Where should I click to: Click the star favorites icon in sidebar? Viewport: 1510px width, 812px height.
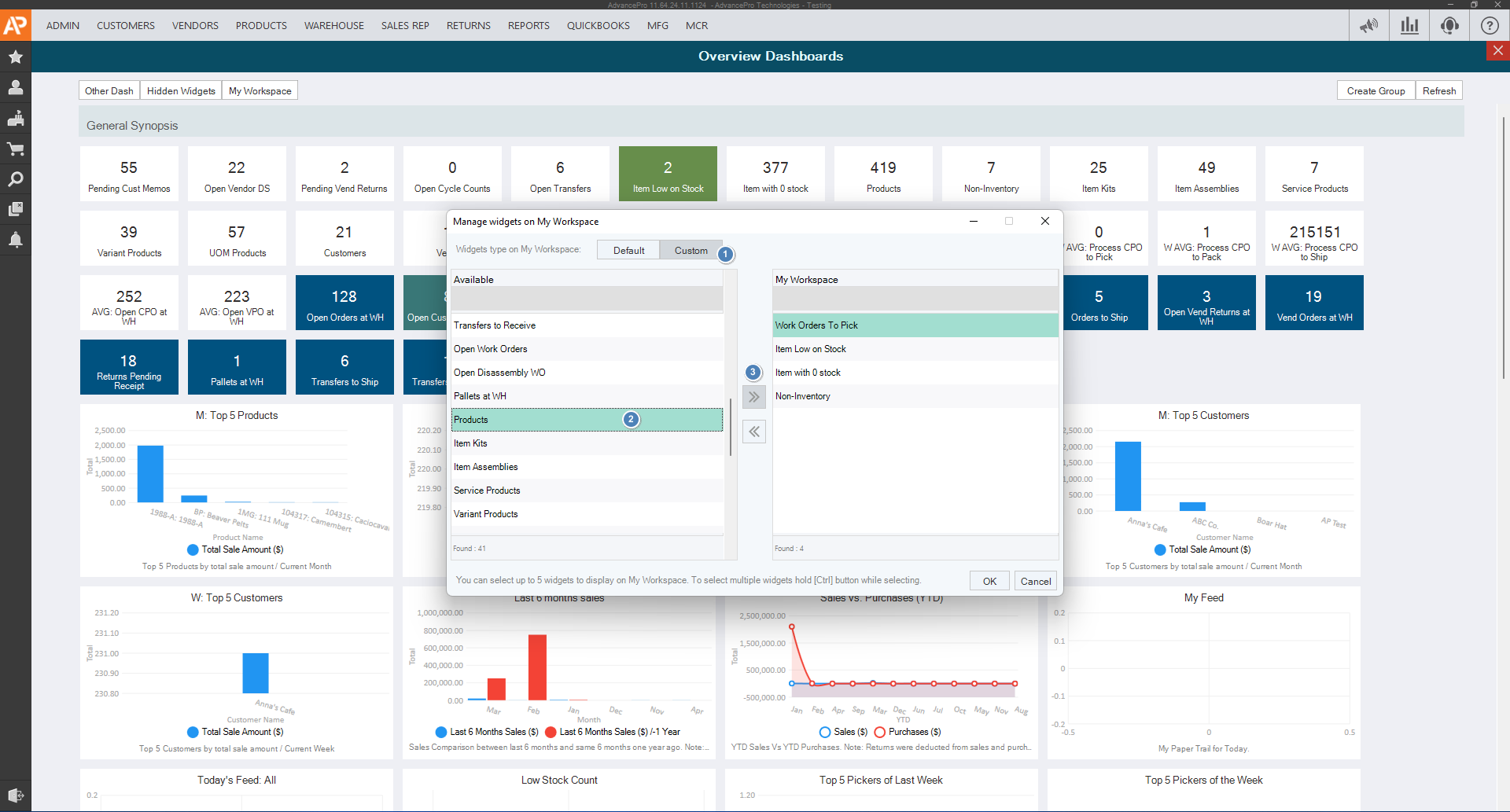[x=15, y=57]
